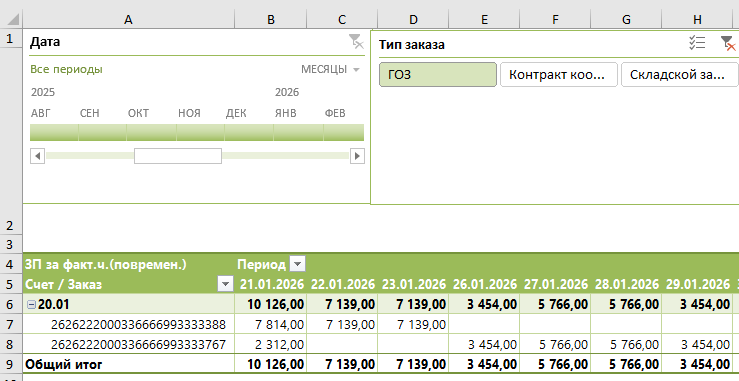Screen dimensions: 739x381
Task: Click the Select All corner button
Action: pos(11,19)
